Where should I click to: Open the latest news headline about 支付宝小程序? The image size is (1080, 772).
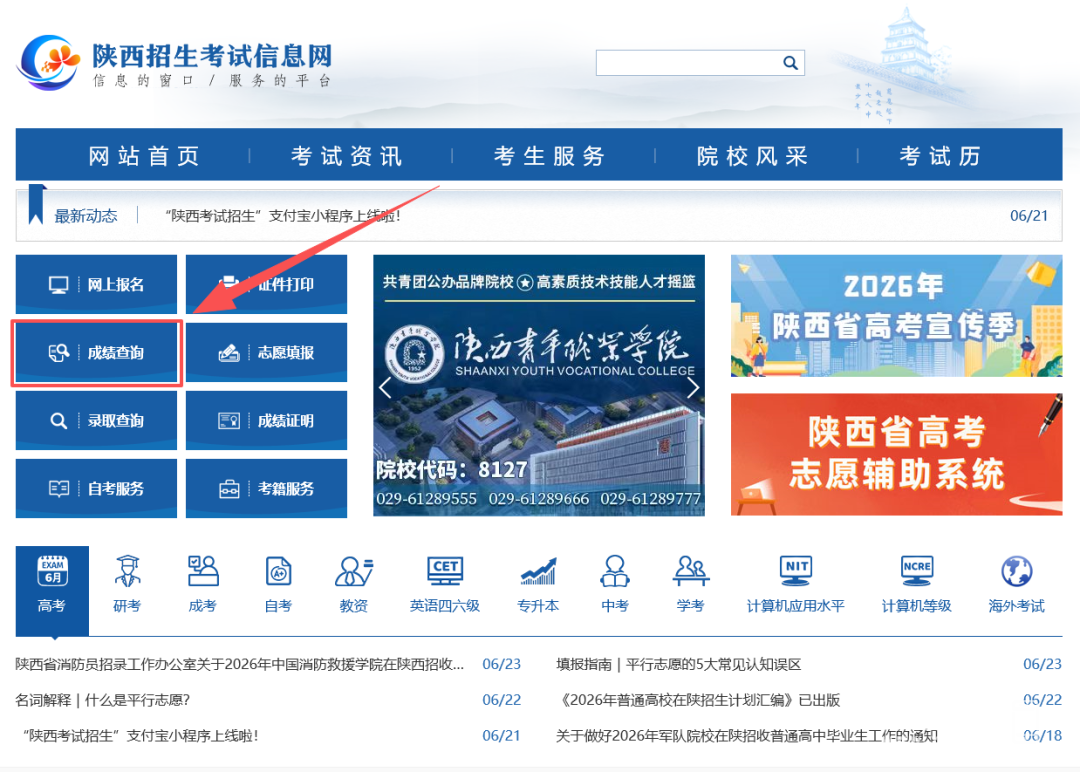pos(283,216)
